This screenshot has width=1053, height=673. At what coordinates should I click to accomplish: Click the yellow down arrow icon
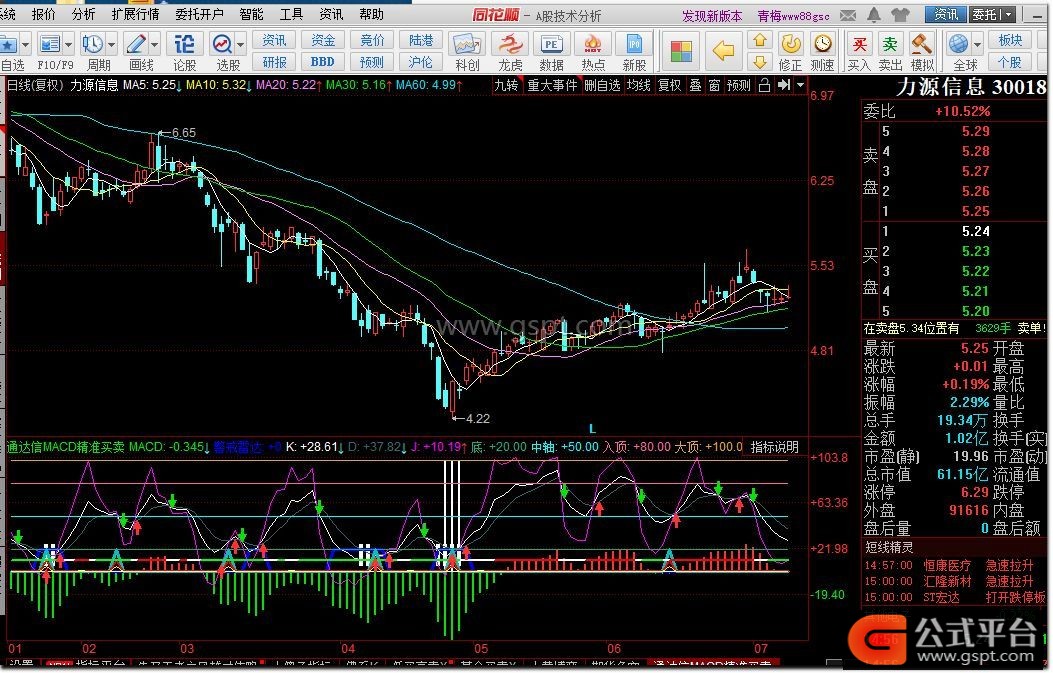point(760,62)
